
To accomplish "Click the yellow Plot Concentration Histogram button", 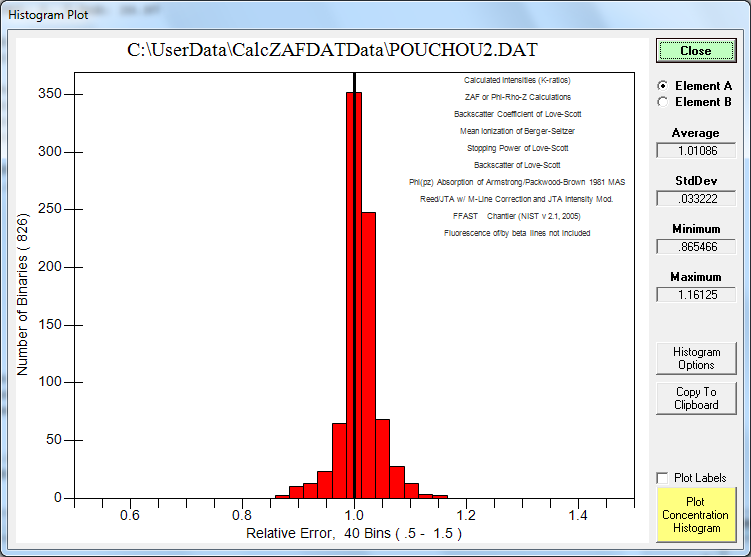I will click(696, 513).
